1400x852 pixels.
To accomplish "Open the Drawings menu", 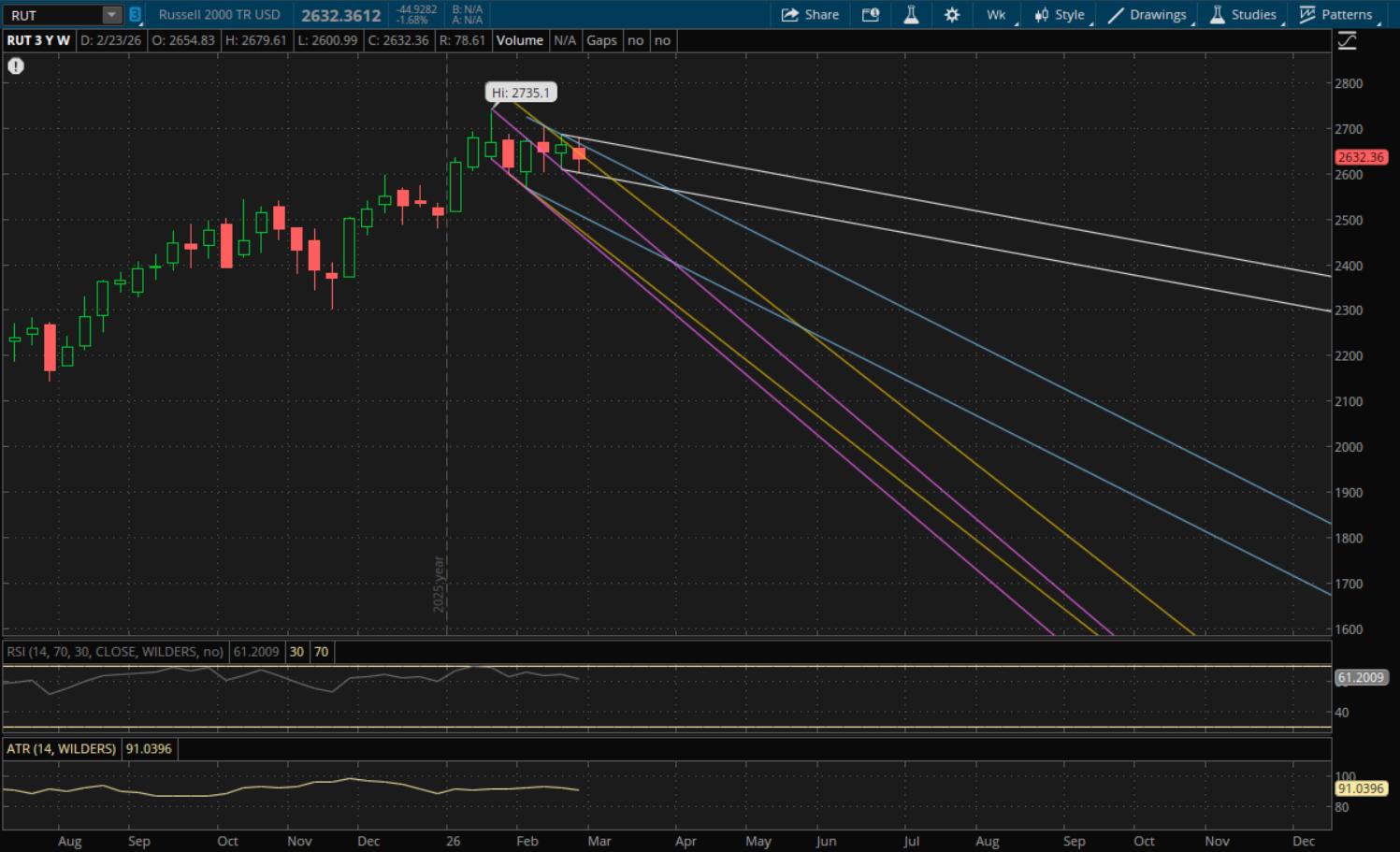I will pos(1147,15).
